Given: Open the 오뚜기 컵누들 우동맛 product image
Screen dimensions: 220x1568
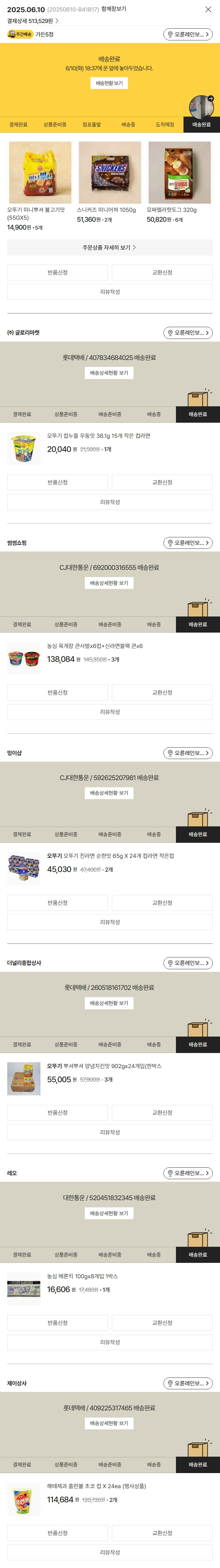Looking at the screenshot, I should (x=24, y=449).
